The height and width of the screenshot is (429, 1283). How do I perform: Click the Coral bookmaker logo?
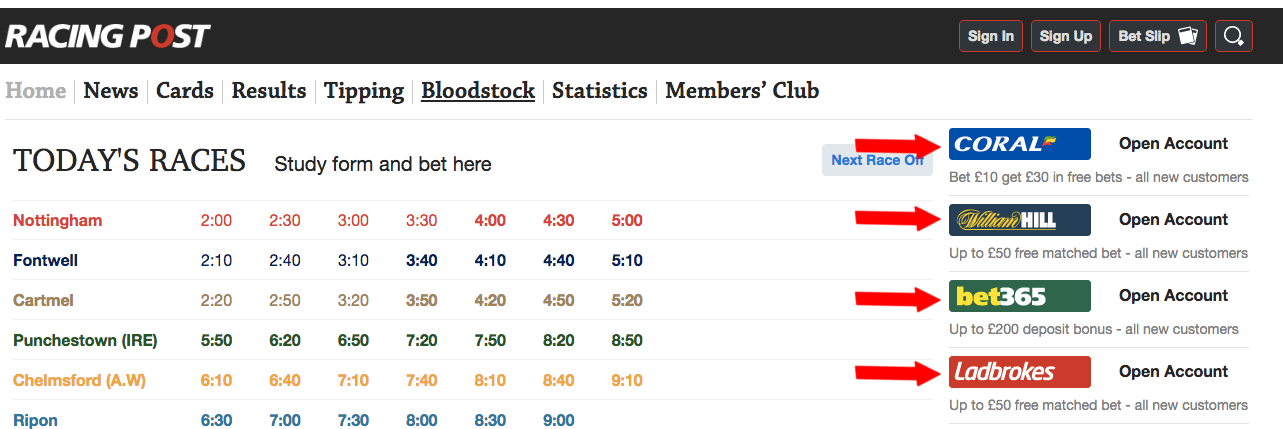tap(1019, 144)
